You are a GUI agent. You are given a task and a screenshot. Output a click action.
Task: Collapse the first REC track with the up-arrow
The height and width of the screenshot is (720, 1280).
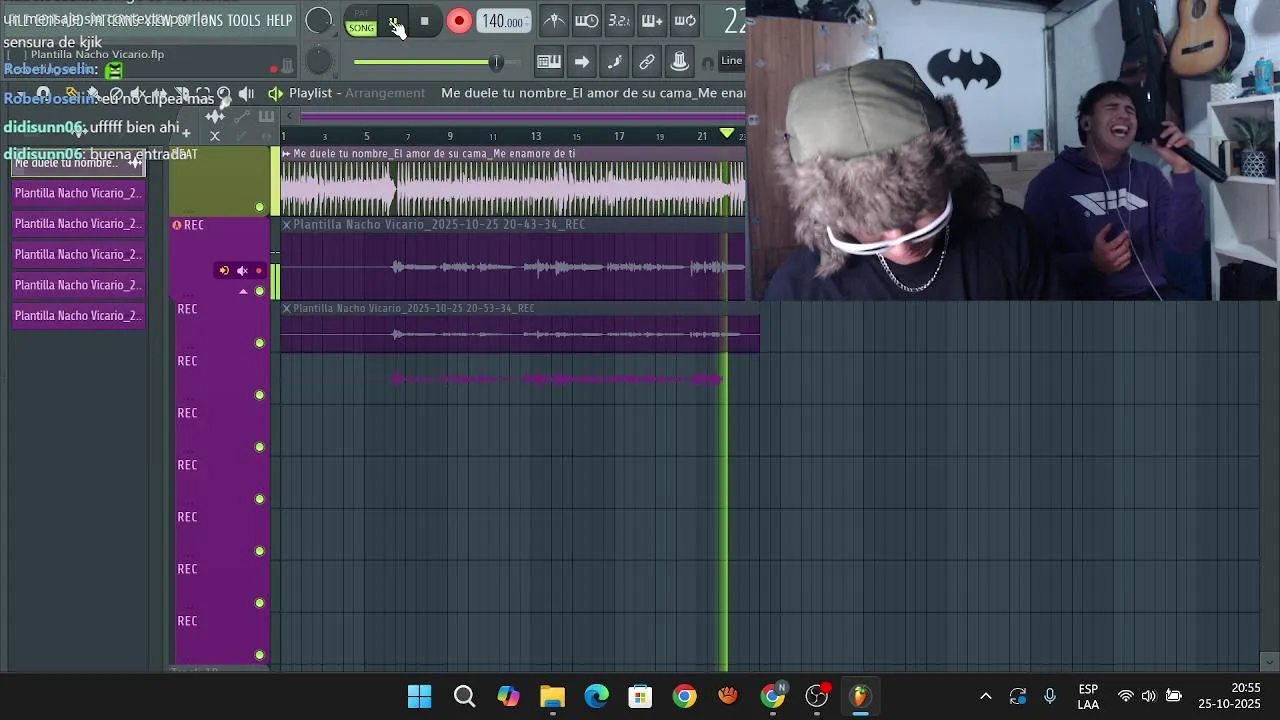tap(243, 291)
